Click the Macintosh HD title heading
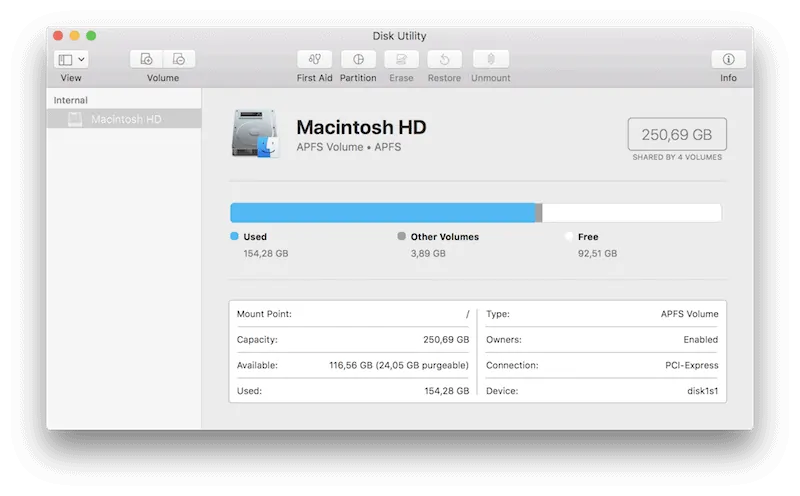Viewport: 800px width, 496px height. tap(361, 127)
